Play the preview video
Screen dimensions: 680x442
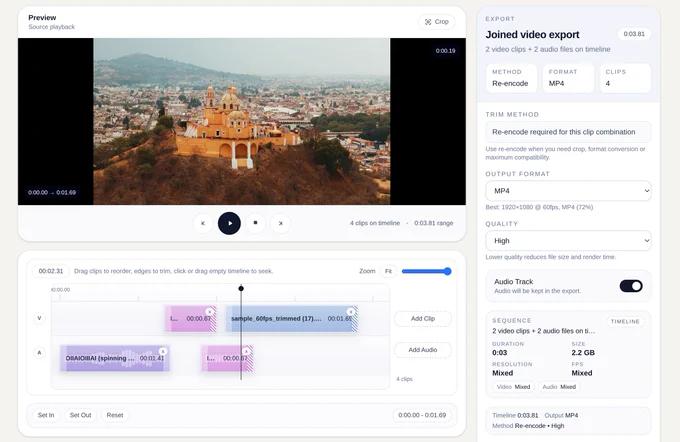(229, 223)
